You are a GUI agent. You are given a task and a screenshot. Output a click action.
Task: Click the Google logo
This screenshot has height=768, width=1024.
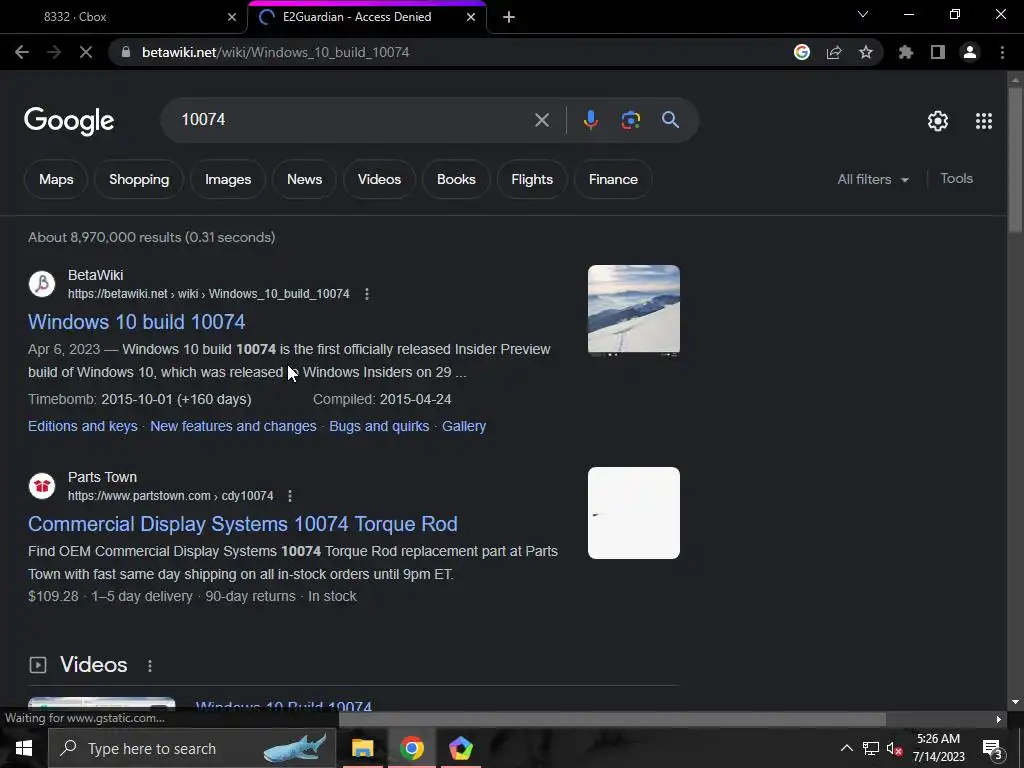(69, 121)
